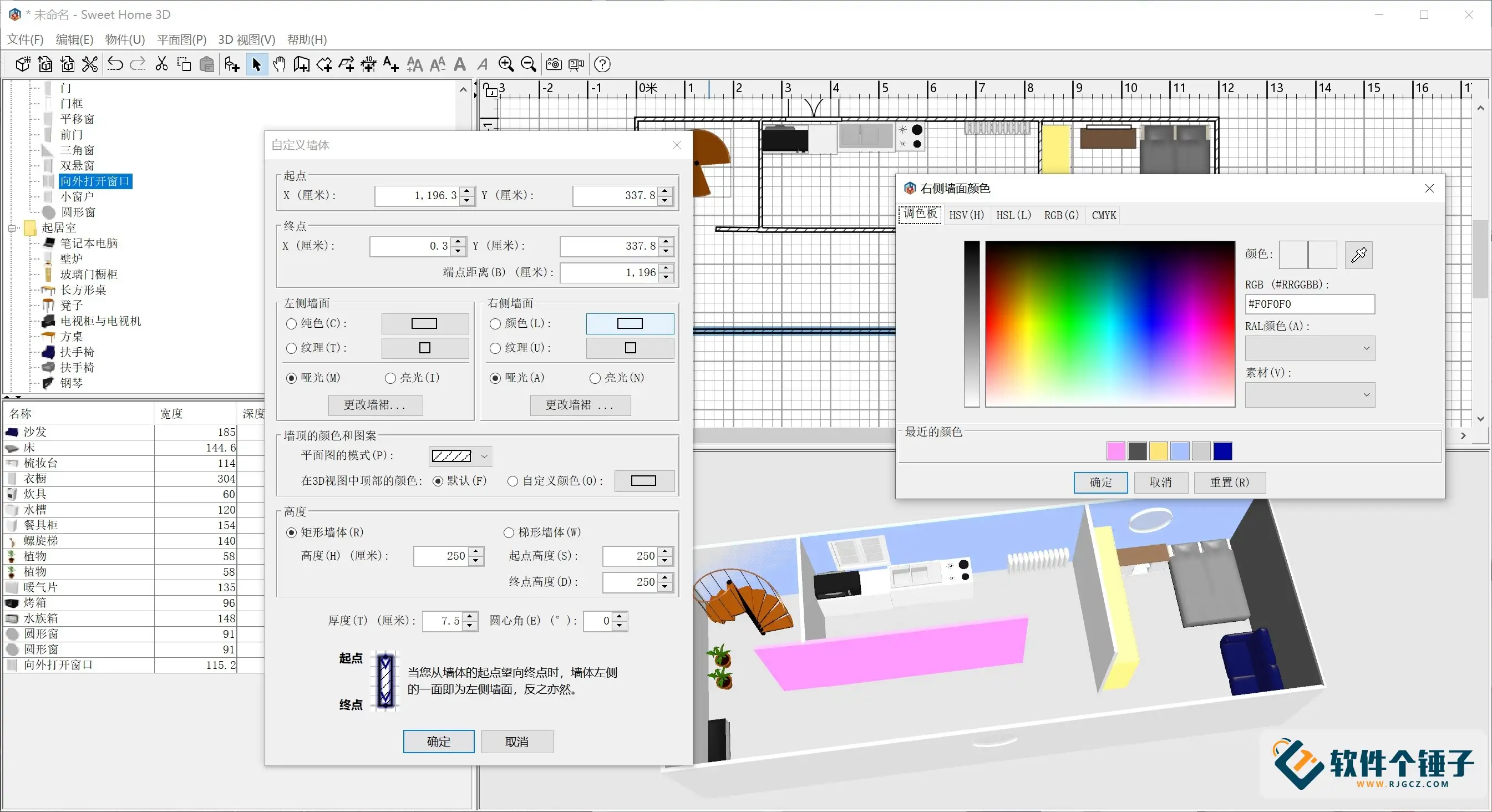Viewport: 1492px width, 812px height.
Task: Click left side 更改墙裙 button
Action: point(375,405)
